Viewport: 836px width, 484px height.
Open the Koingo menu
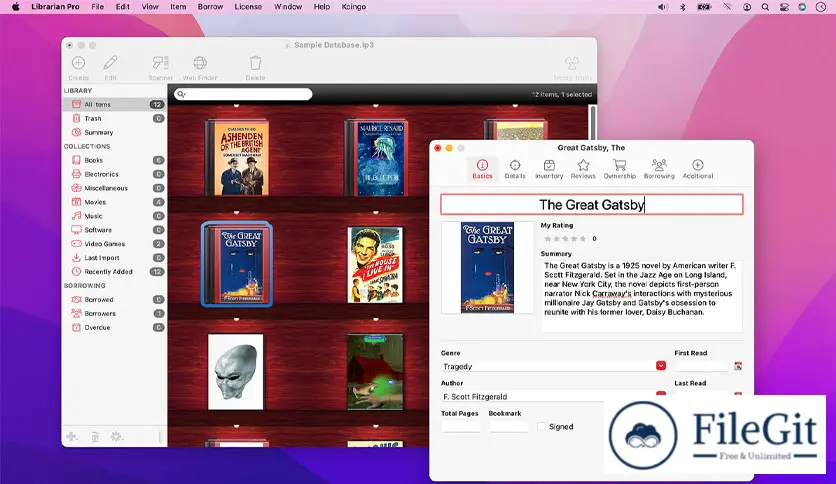(353, 7)
